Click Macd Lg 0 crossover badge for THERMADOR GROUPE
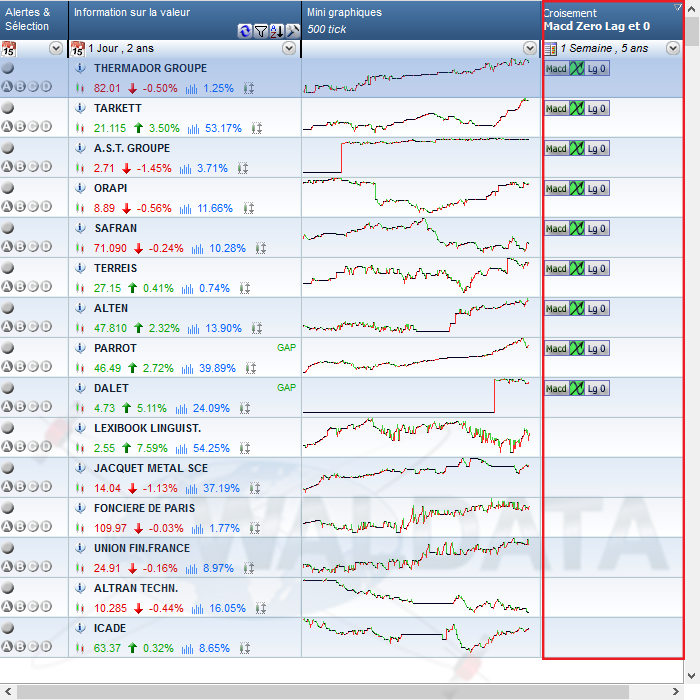Image resolution: width=700 pixels, height=700 pixels. (577, 69)
